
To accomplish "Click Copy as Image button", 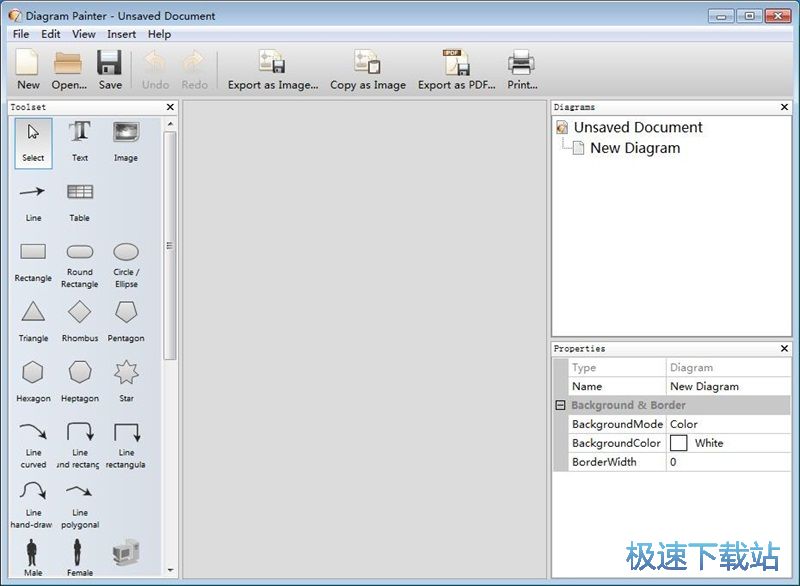I will (367, 70).
